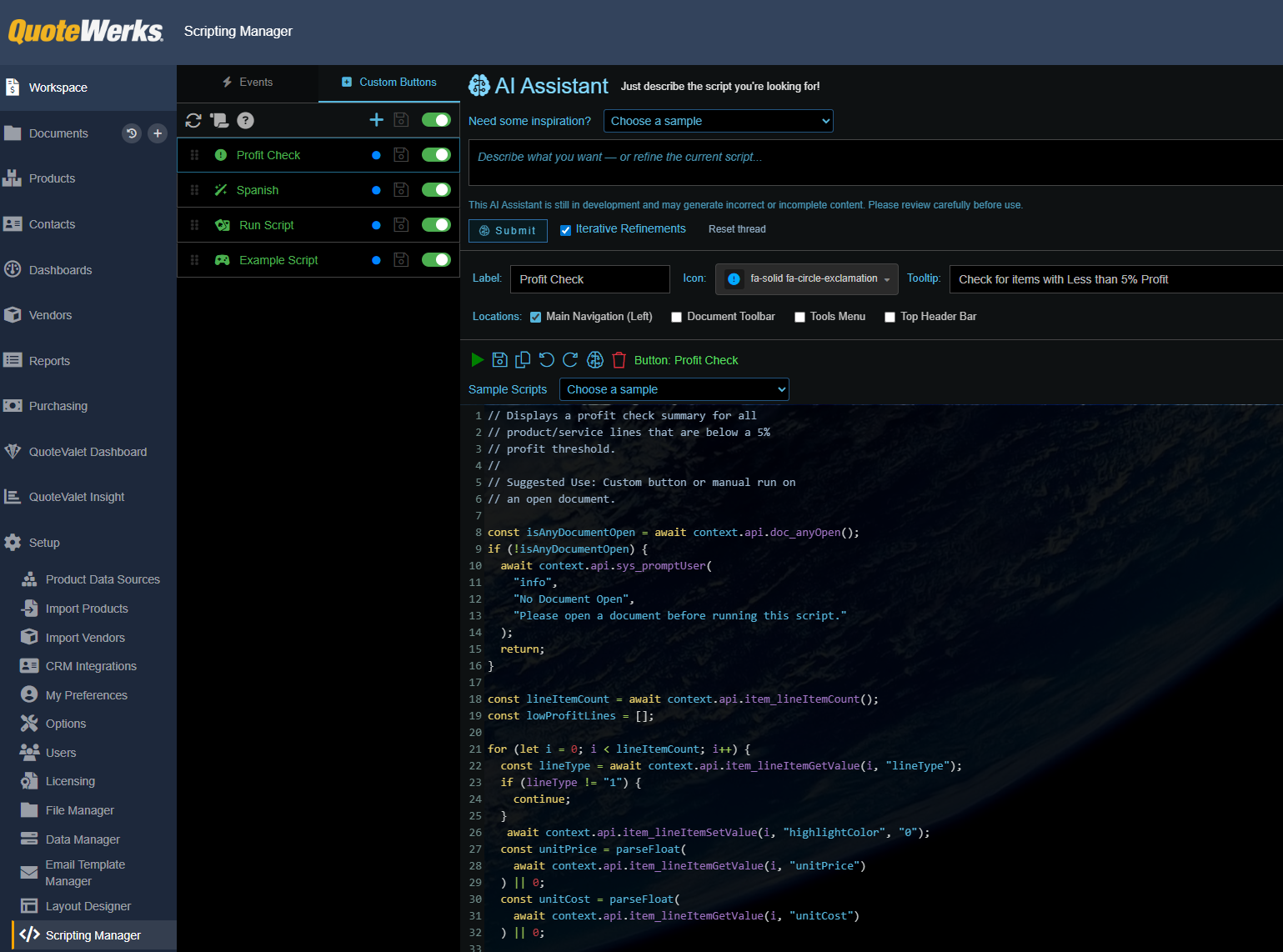This screenshot has height=952, width=1283.
Task: Enable the Document Toolbar location checkbox
Action: tap(677, 317)
